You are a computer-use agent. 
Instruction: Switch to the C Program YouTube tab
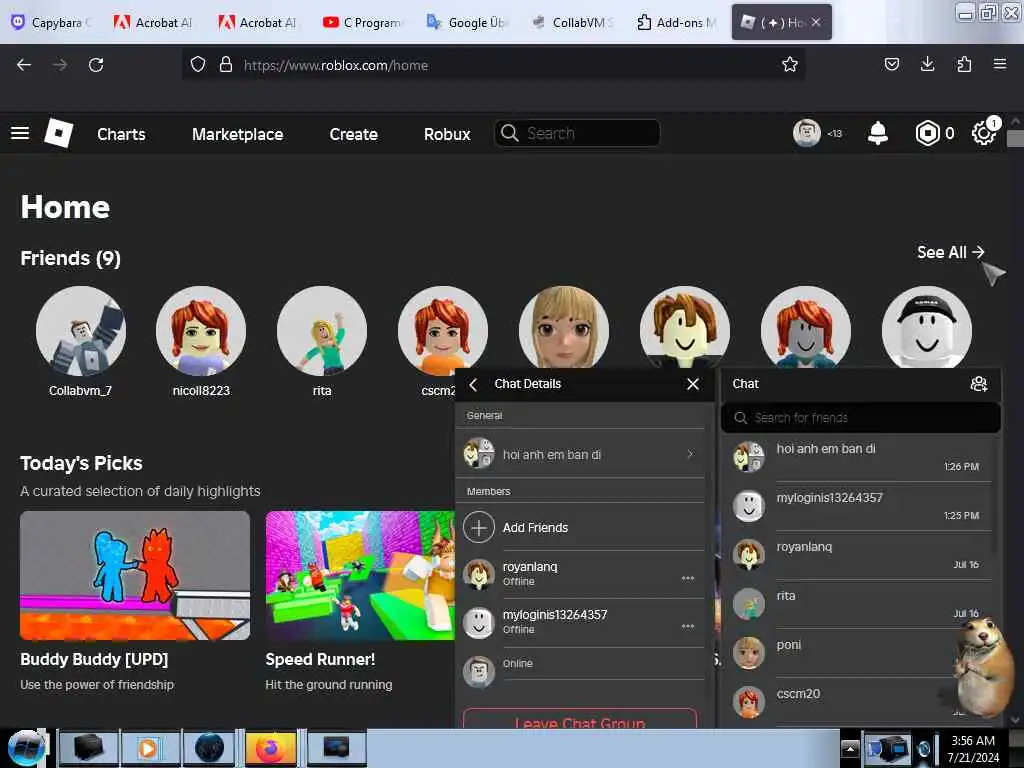(363, 22)
